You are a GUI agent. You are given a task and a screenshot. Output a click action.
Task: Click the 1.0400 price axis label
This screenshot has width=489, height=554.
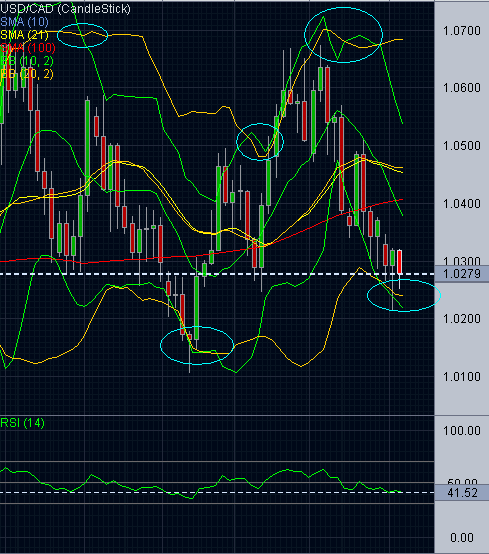pos(462,204)
